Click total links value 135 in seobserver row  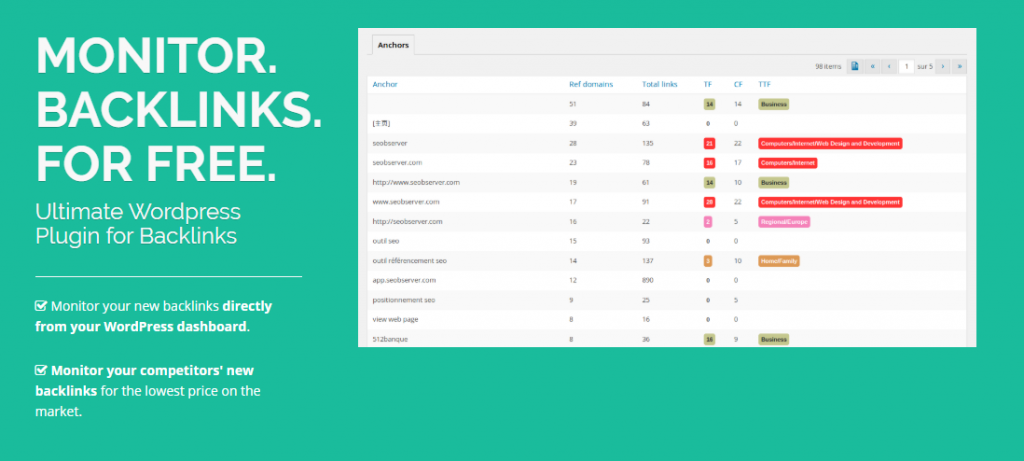[648, 143]
